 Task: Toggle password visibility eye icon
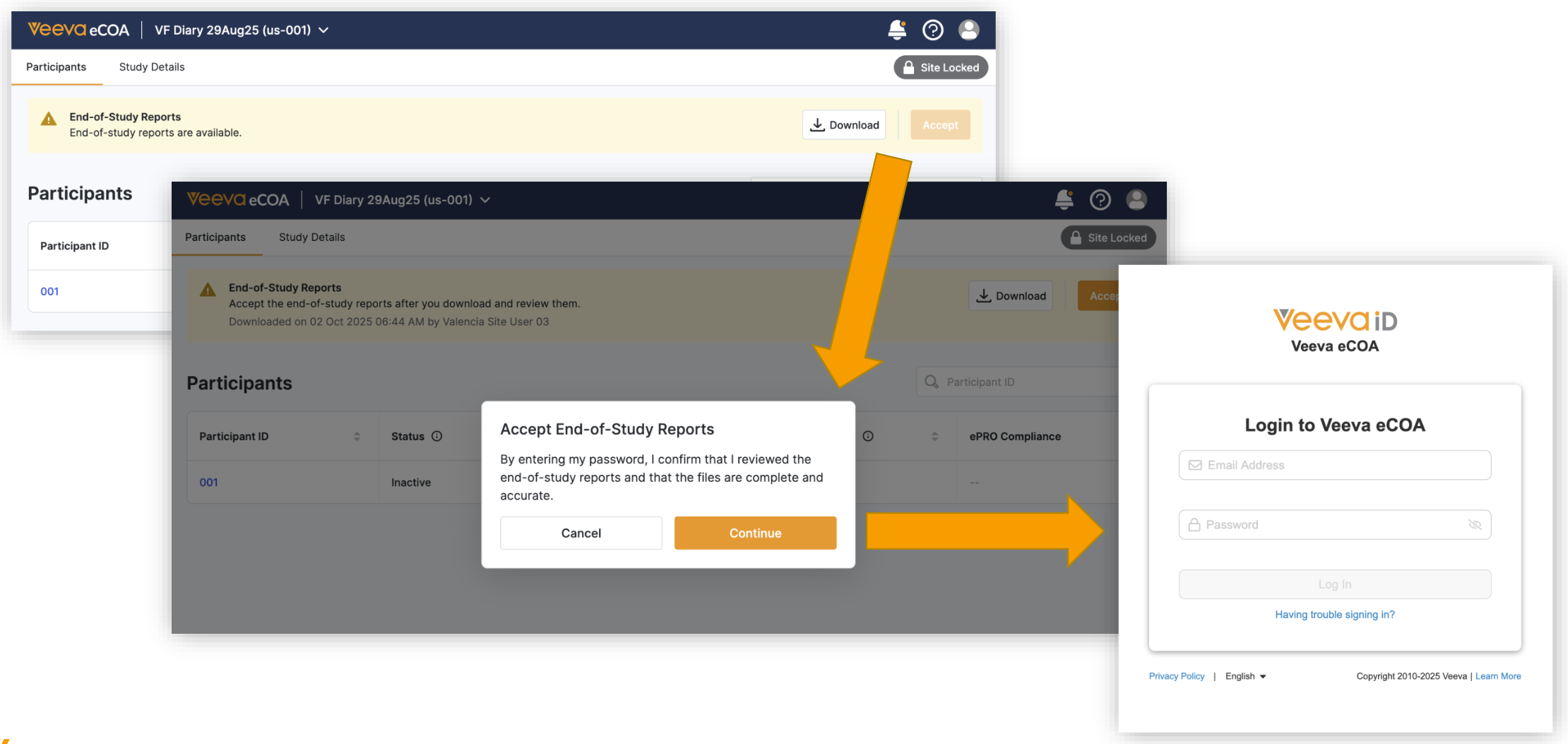point(1475,525)
